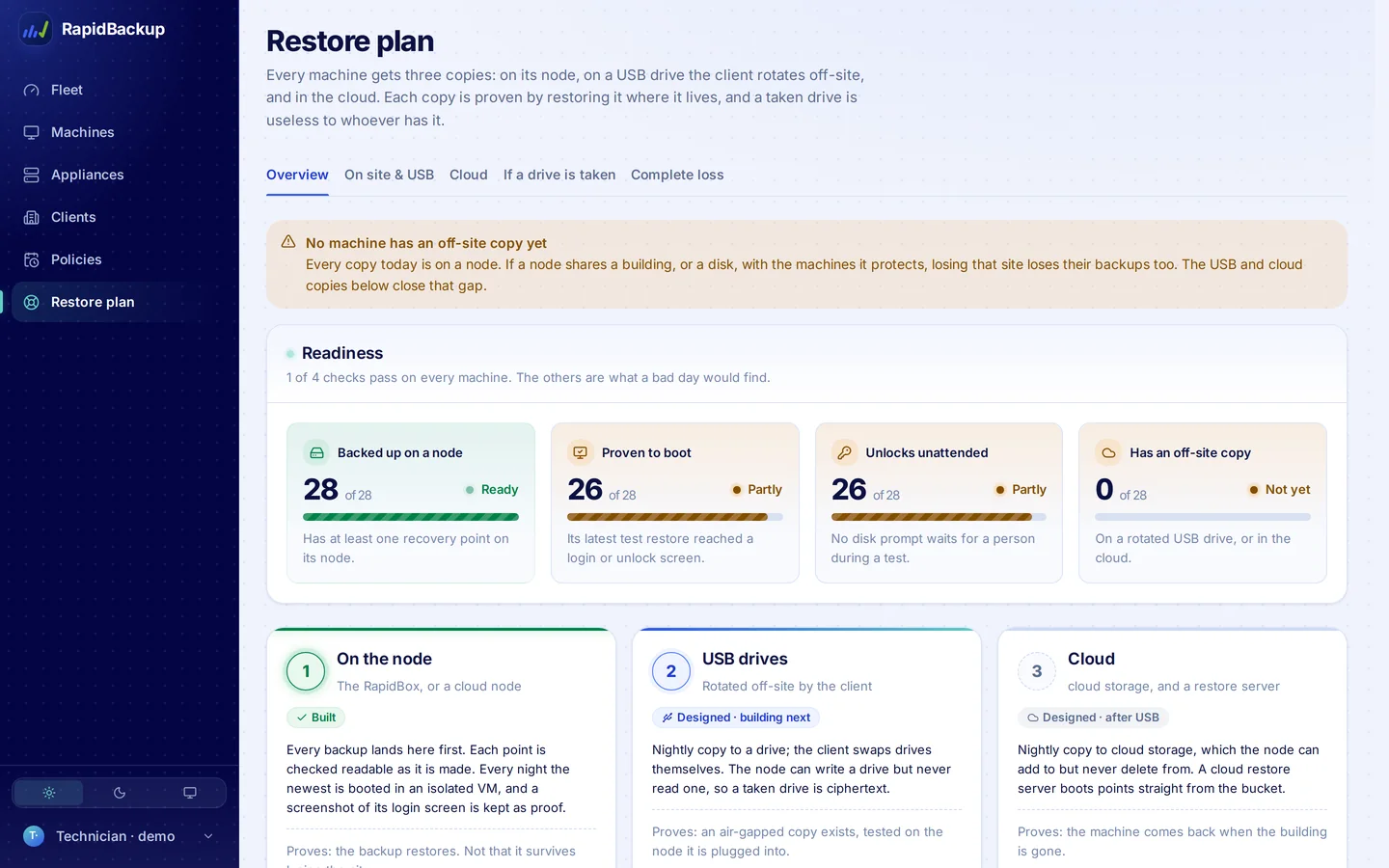The image size is (1389, 868).
Task: Expand the Technician demo account menu
Action: (x=120, y=836)
